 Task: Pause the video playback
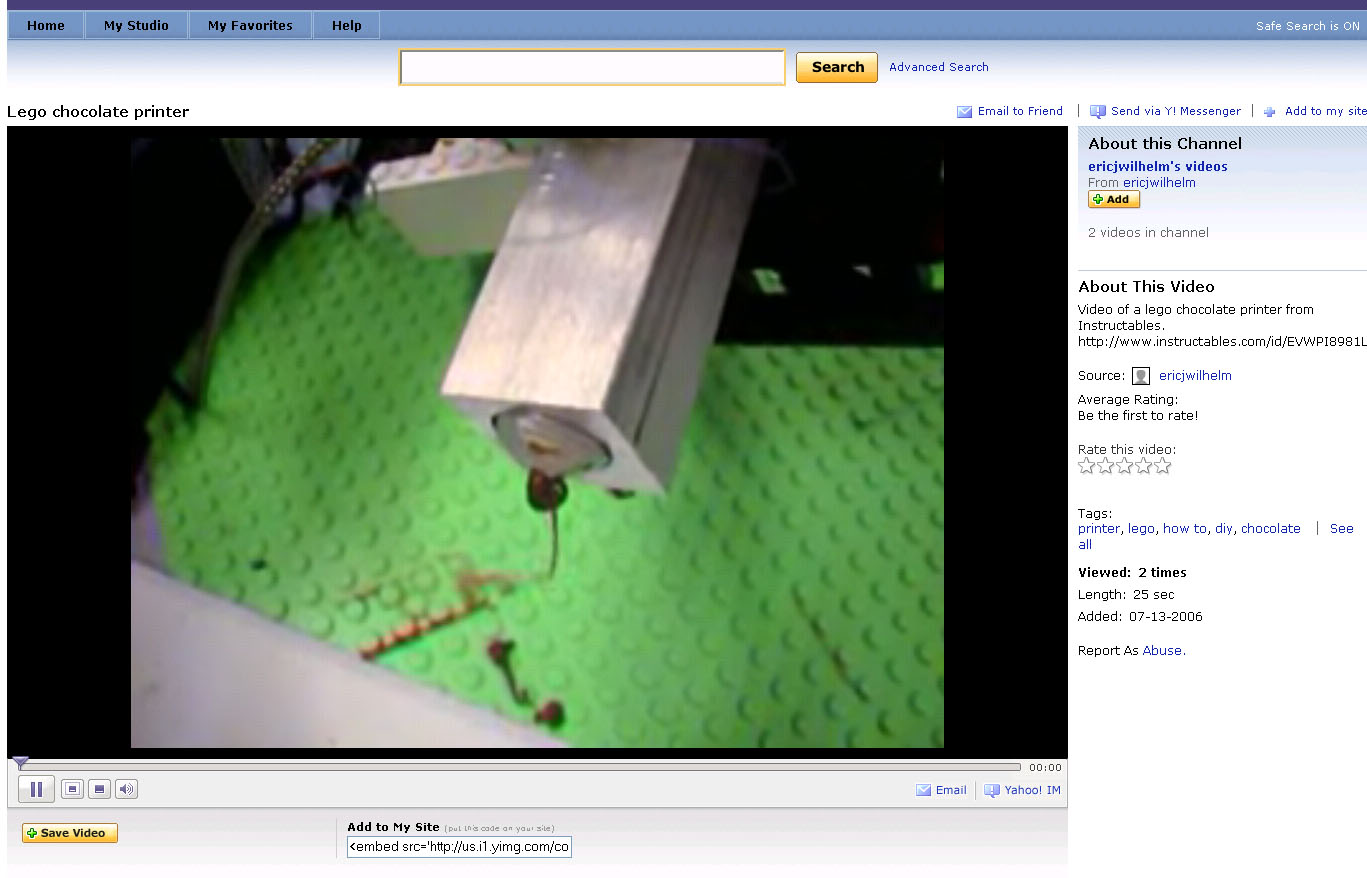pos(36,789)
